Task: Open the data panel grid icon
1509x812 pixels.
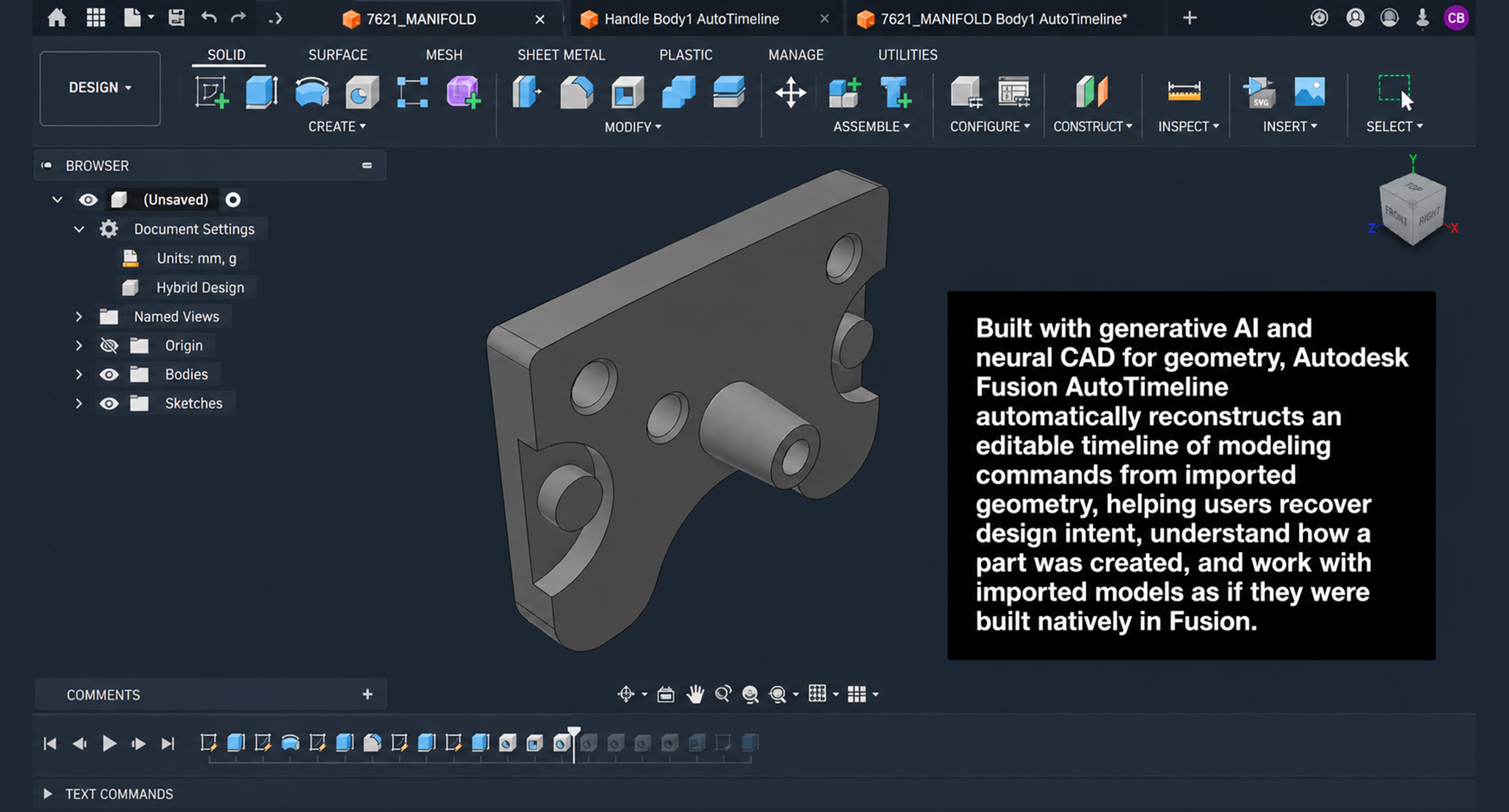Action: click(x=95, y=18)
